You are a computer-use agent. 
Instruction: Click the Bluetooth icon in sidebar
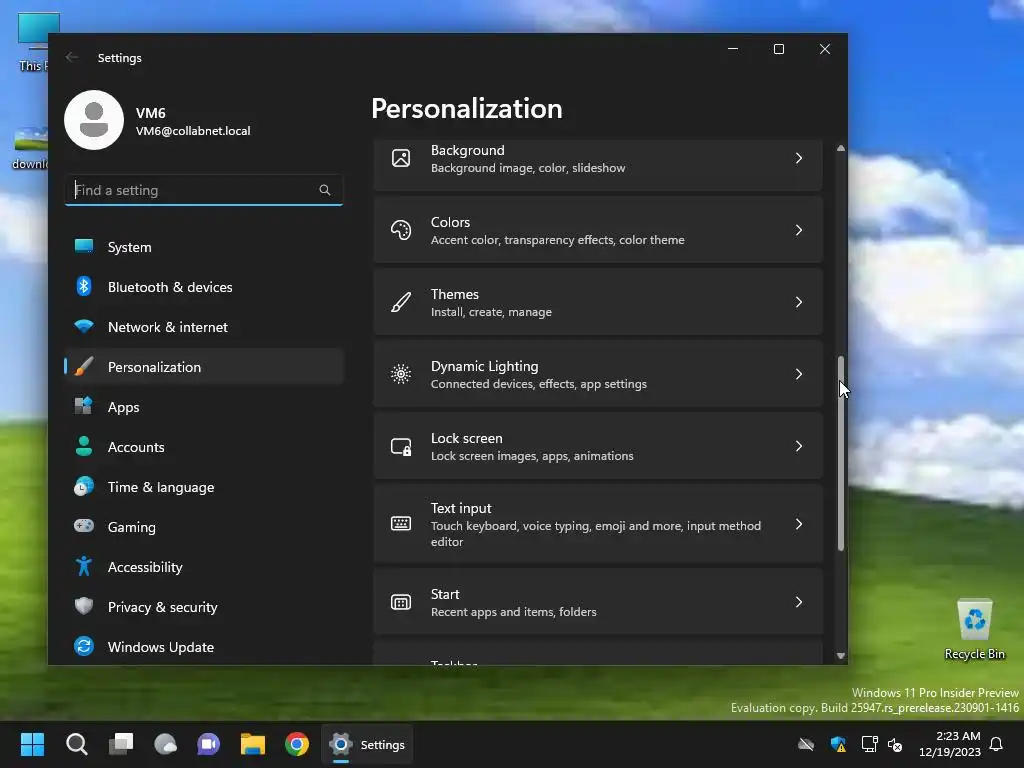tap(84, 286)
